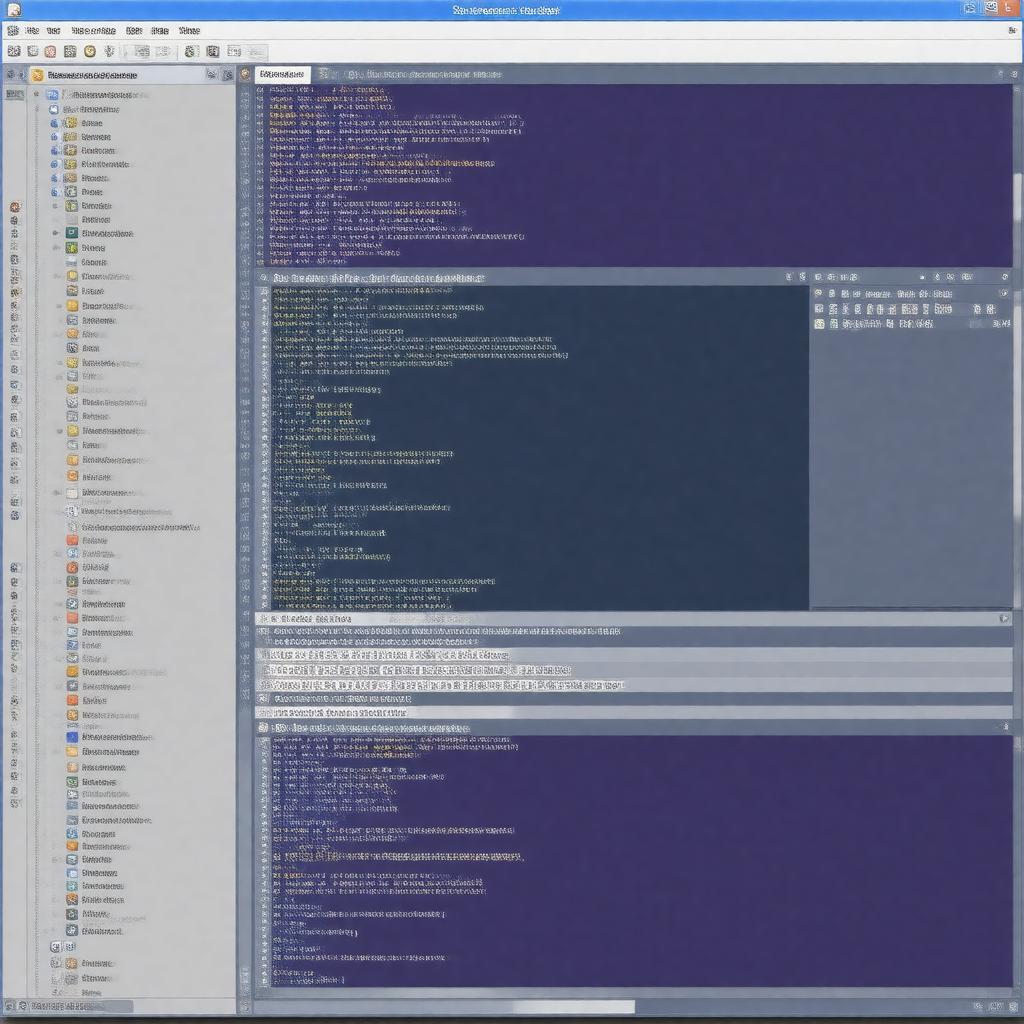Click the rightmost button in project panel header

click(227, 75)
